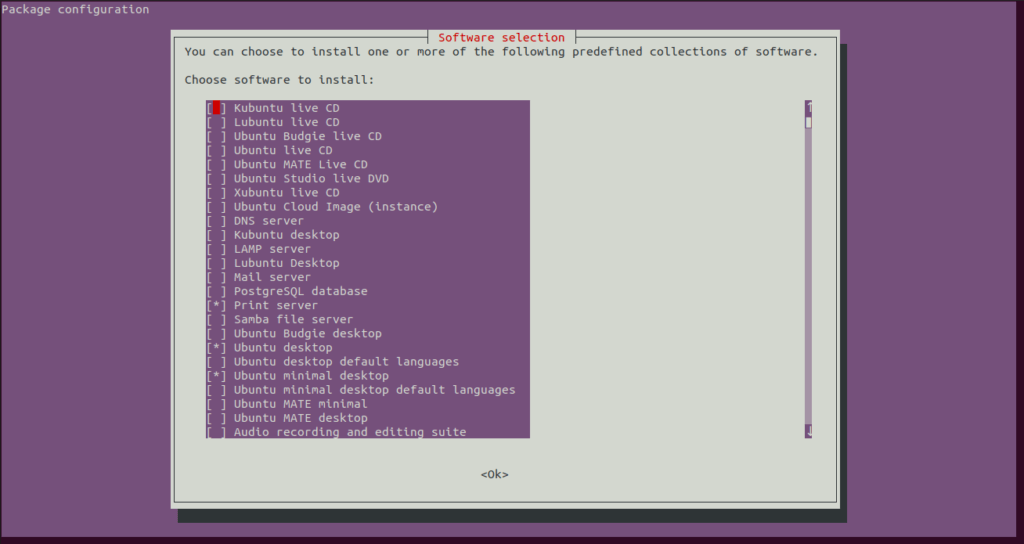Toggle Ubuntu desktop default languages checkbox
1024x544 pixels.
[216, 362]
